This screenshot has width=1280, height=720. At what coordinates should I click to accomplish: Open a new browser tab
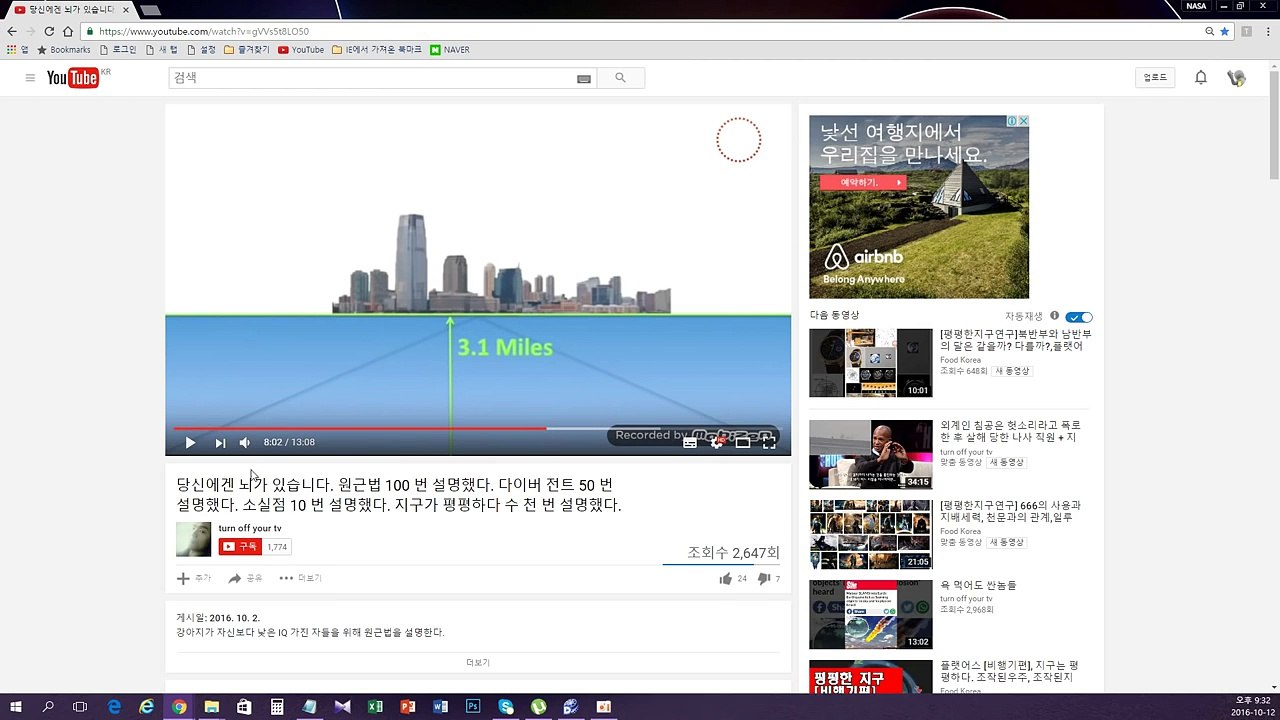point(150,10)
